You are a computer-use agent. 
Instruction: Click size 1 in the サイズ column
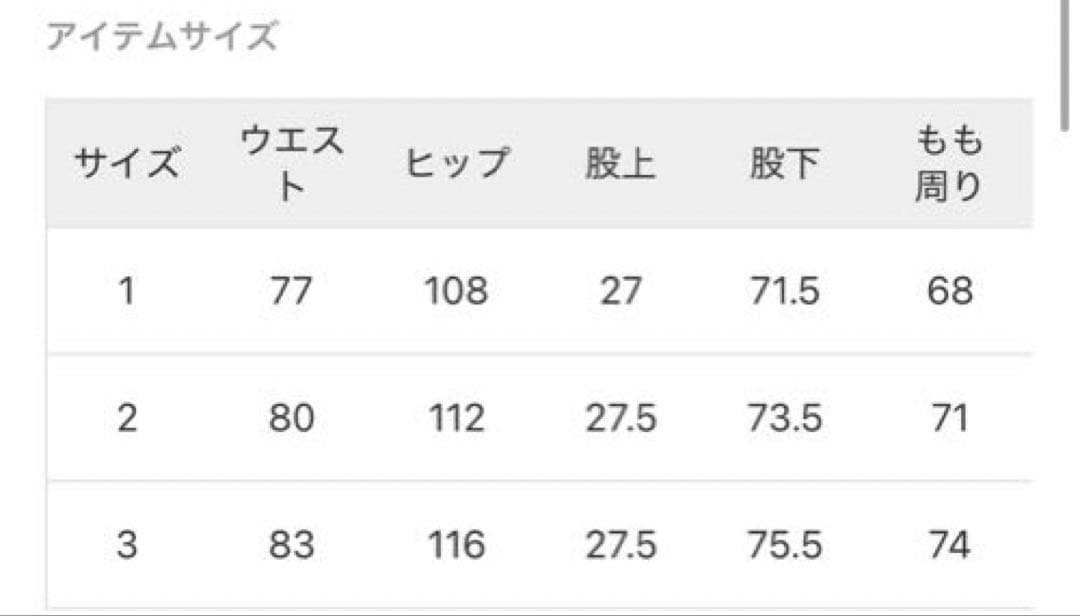point(127,292)
